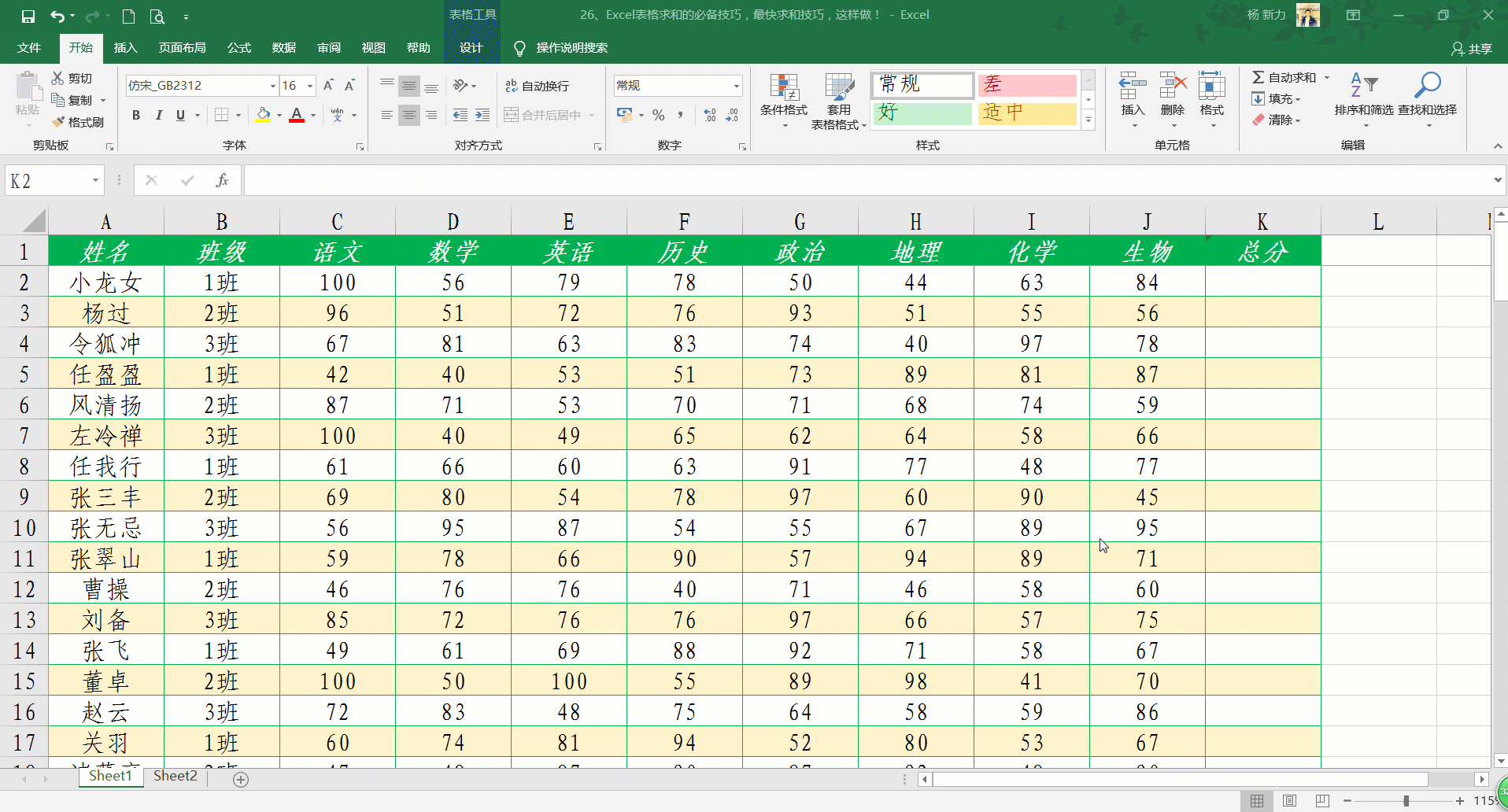The image size is (1508, 812).
Task: Click the Insert cells (插入) icon
Action: coord(1133,85)
